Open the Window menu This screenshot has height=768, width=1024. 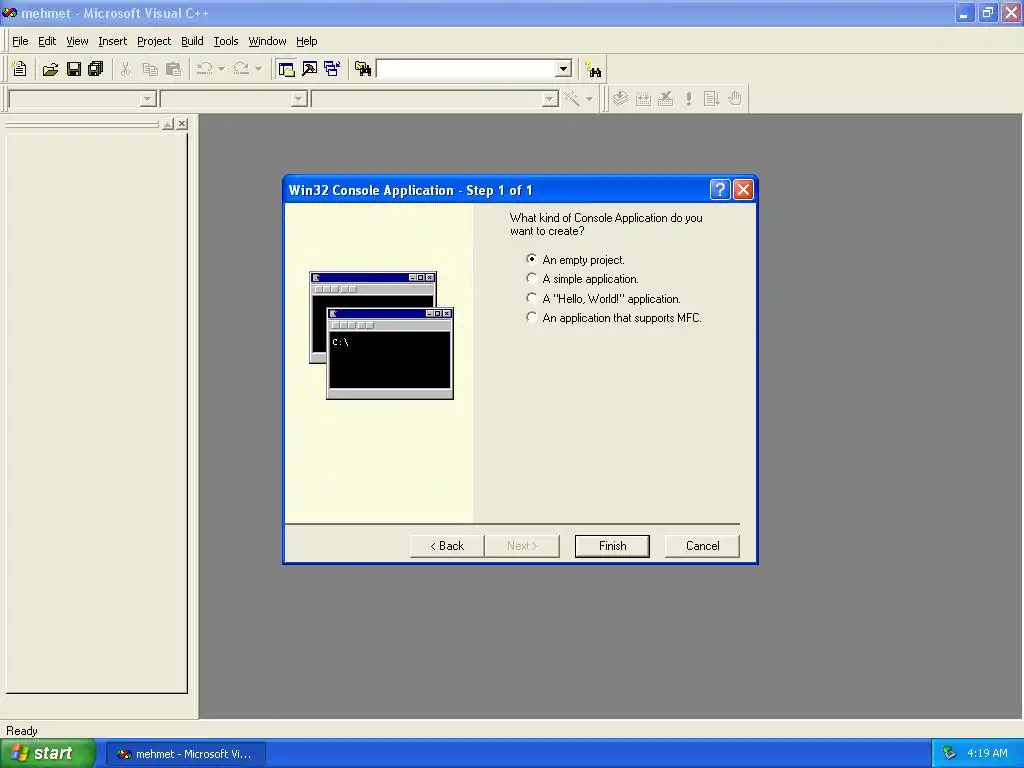pos(267,41)
